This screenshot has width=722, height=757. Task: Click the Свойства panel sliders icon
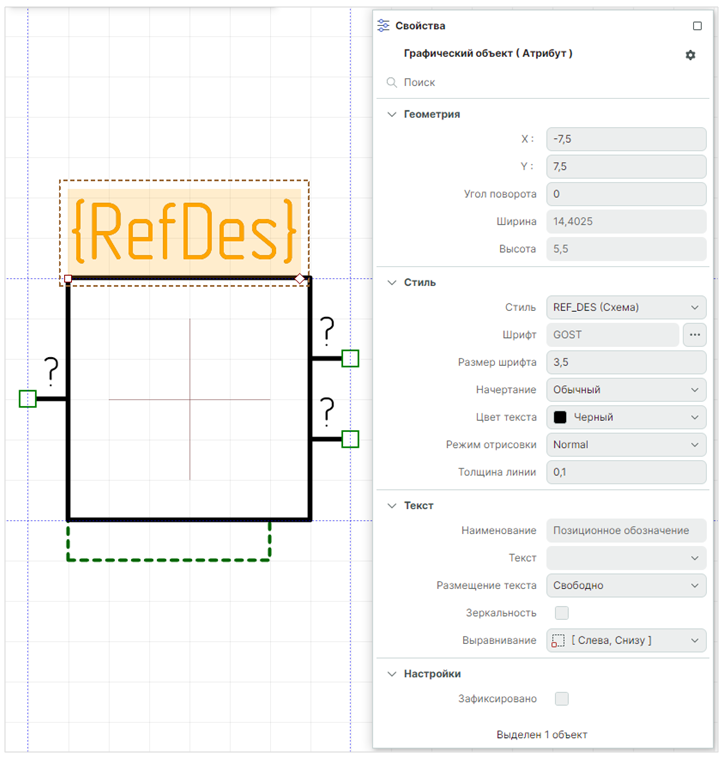pyautogui.click(x=383, y=26)
